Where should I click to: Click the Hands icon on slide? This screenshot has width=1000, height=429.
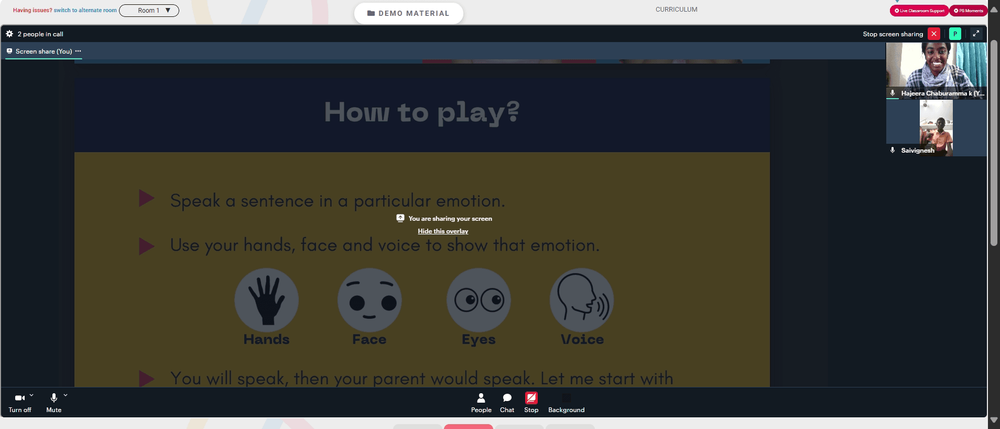267,300
